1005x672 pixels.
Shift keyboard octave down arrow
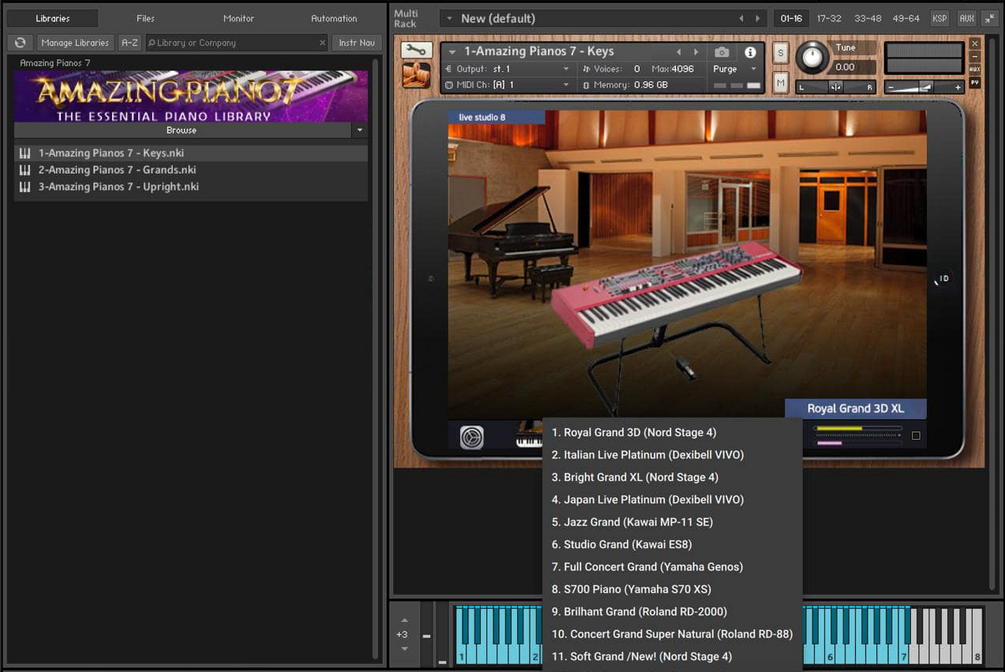click(x=404, y=649)
